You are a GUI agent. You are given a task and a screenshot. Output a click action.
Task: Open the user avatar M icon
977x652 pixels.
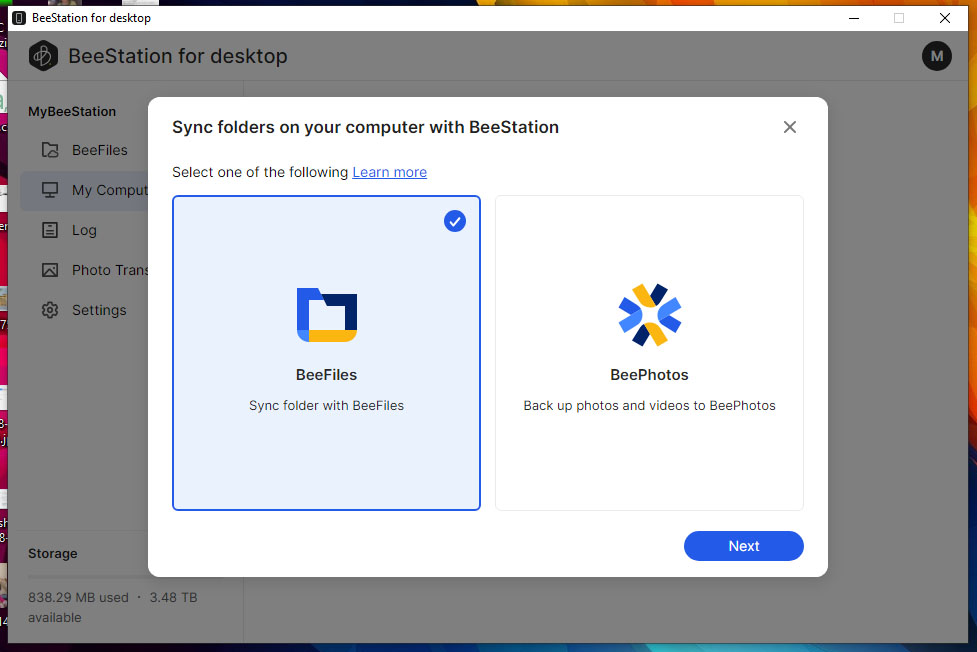[x=936, y=56]
